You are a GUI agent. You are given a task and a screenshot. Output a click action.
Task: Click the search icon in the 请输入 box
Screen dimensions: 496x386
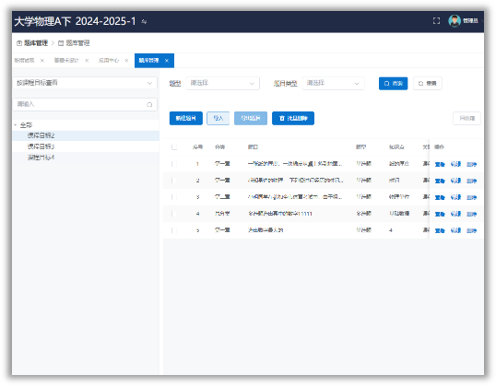149,104
